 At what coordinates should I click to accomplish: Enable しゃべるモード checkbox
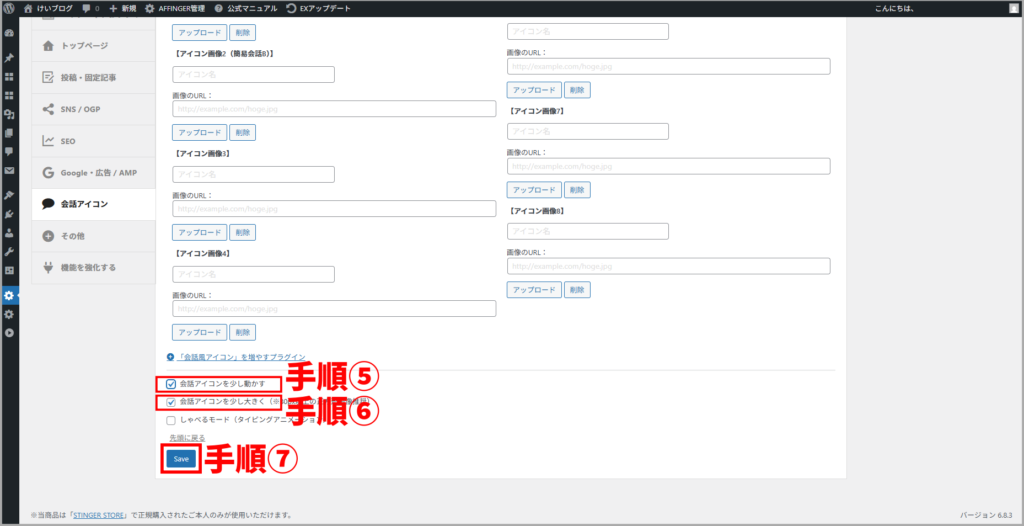click(171, 420)
